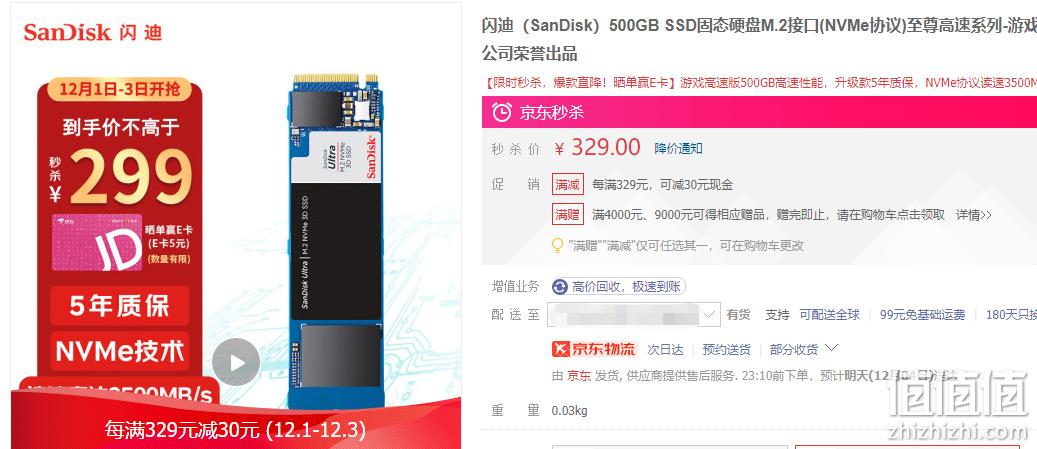Open 详情>> gift promotion details
The height and width of the screenshot is (449, 1037).
coord(974,215)
